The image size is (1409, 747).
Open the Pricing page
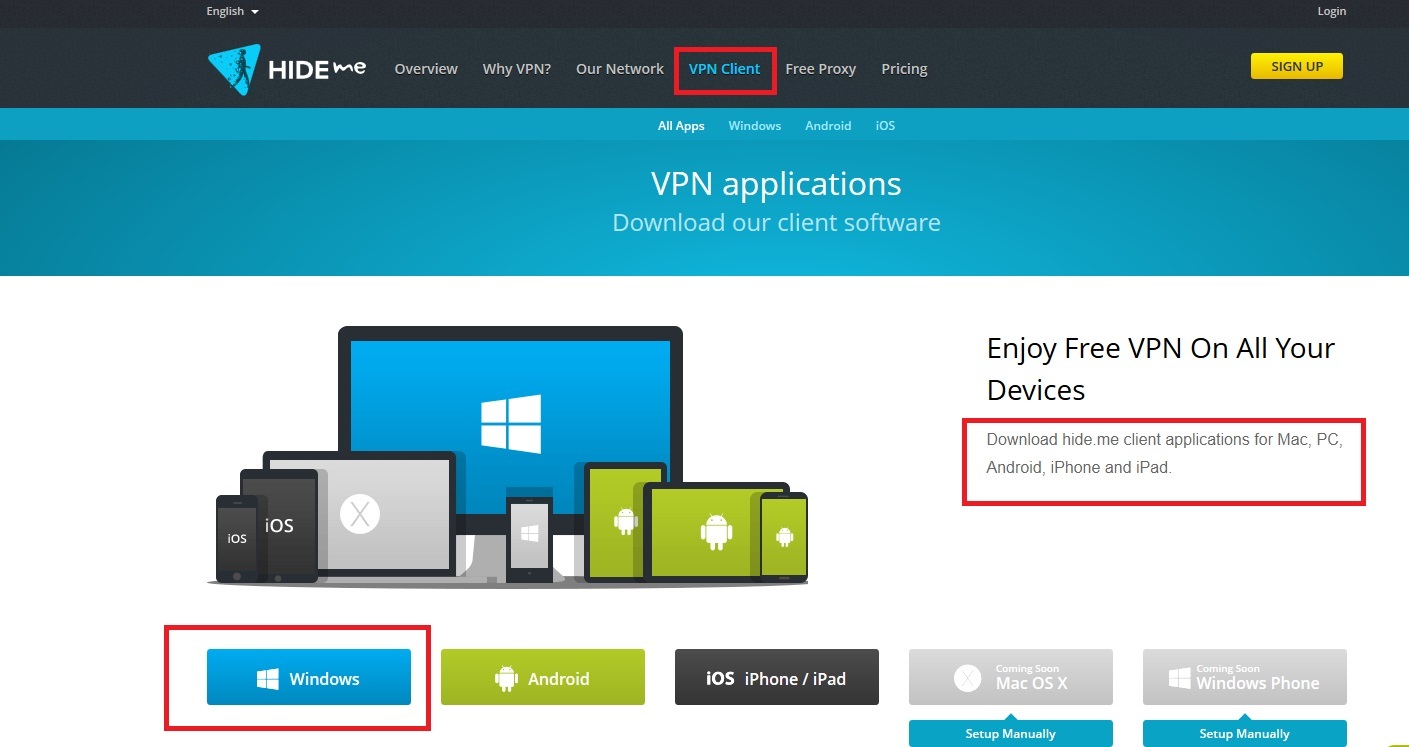(x=904, y=69)
